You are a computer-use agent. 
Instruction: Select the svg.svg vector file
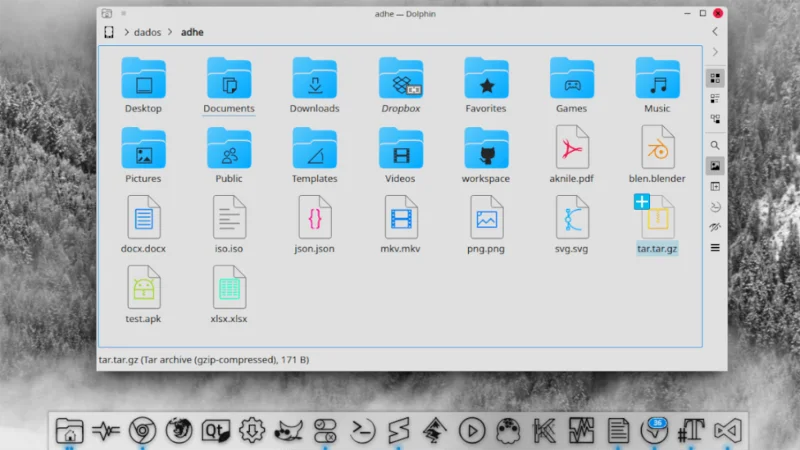[x=571, y=225]
